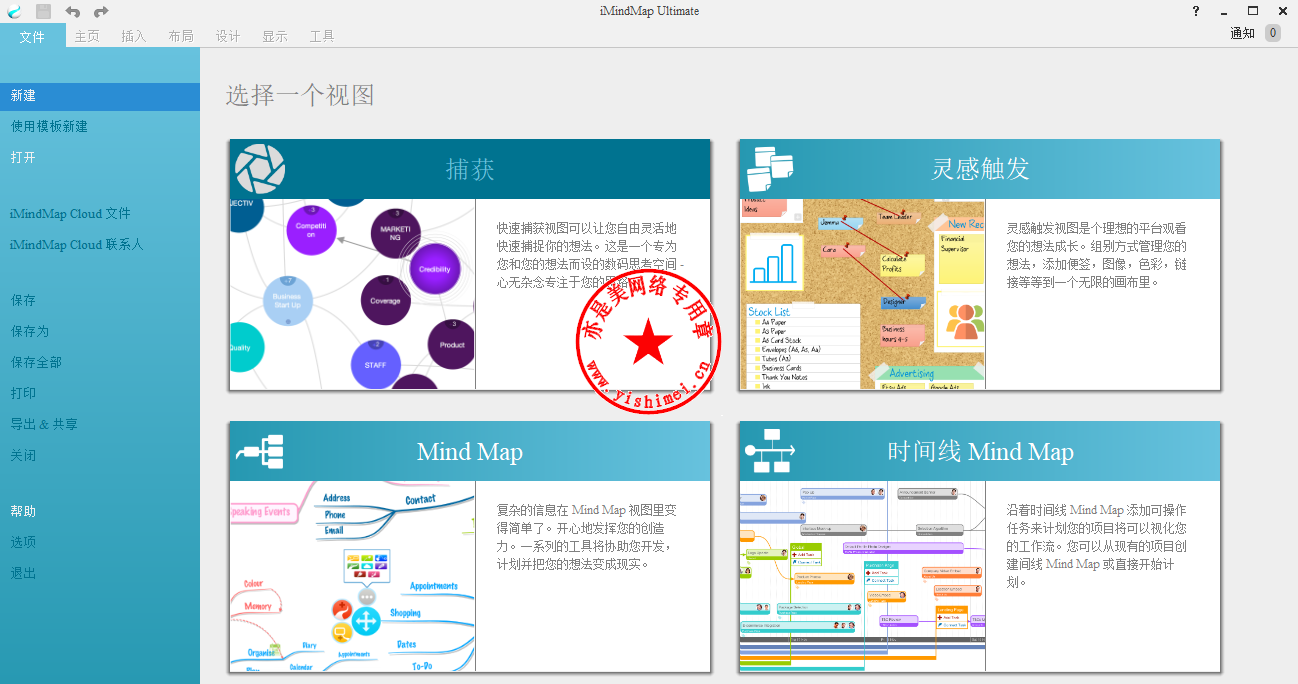The width and height of the screenshot is (1298, 684).
Task: Click the 时间线 Mind Map preview thumbnail
Action: point(862,576)
